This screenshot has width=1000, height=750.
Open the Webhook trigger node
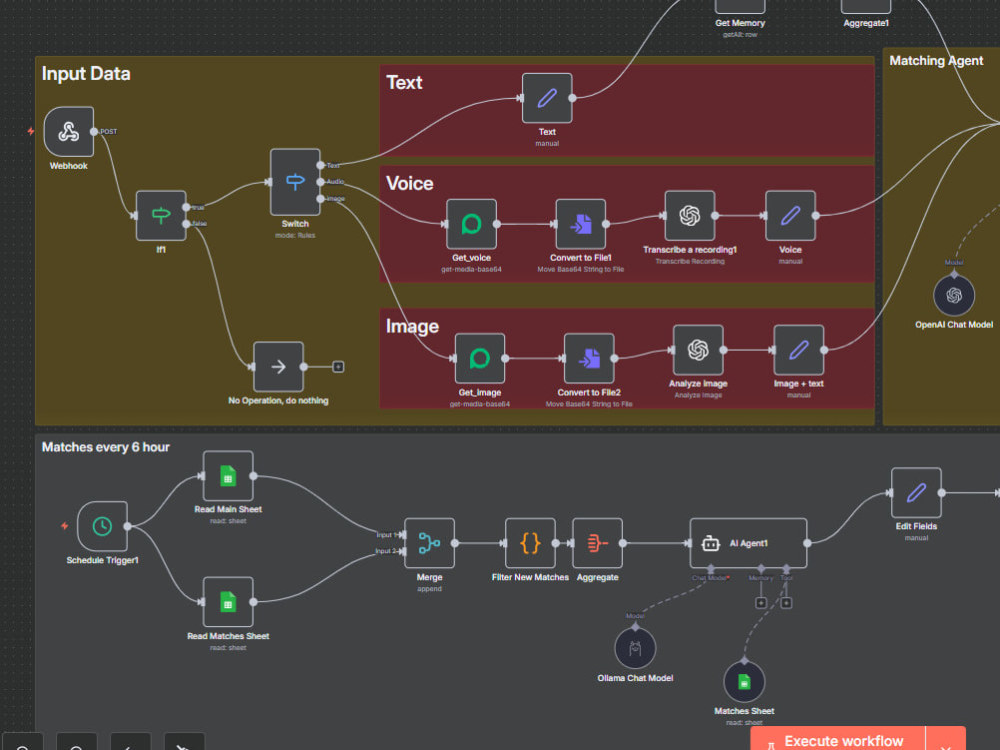tap(69, 131)
